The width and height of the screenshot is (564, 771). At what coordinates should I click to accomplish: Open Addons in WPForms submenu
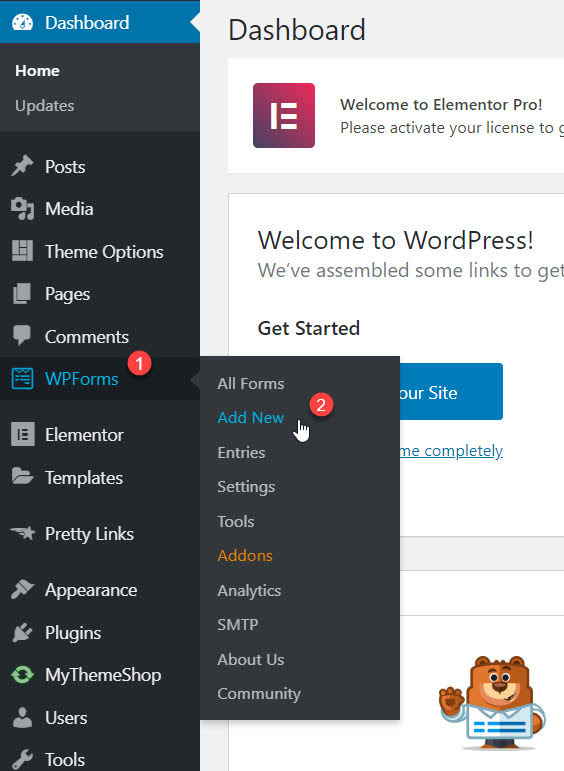245,556
